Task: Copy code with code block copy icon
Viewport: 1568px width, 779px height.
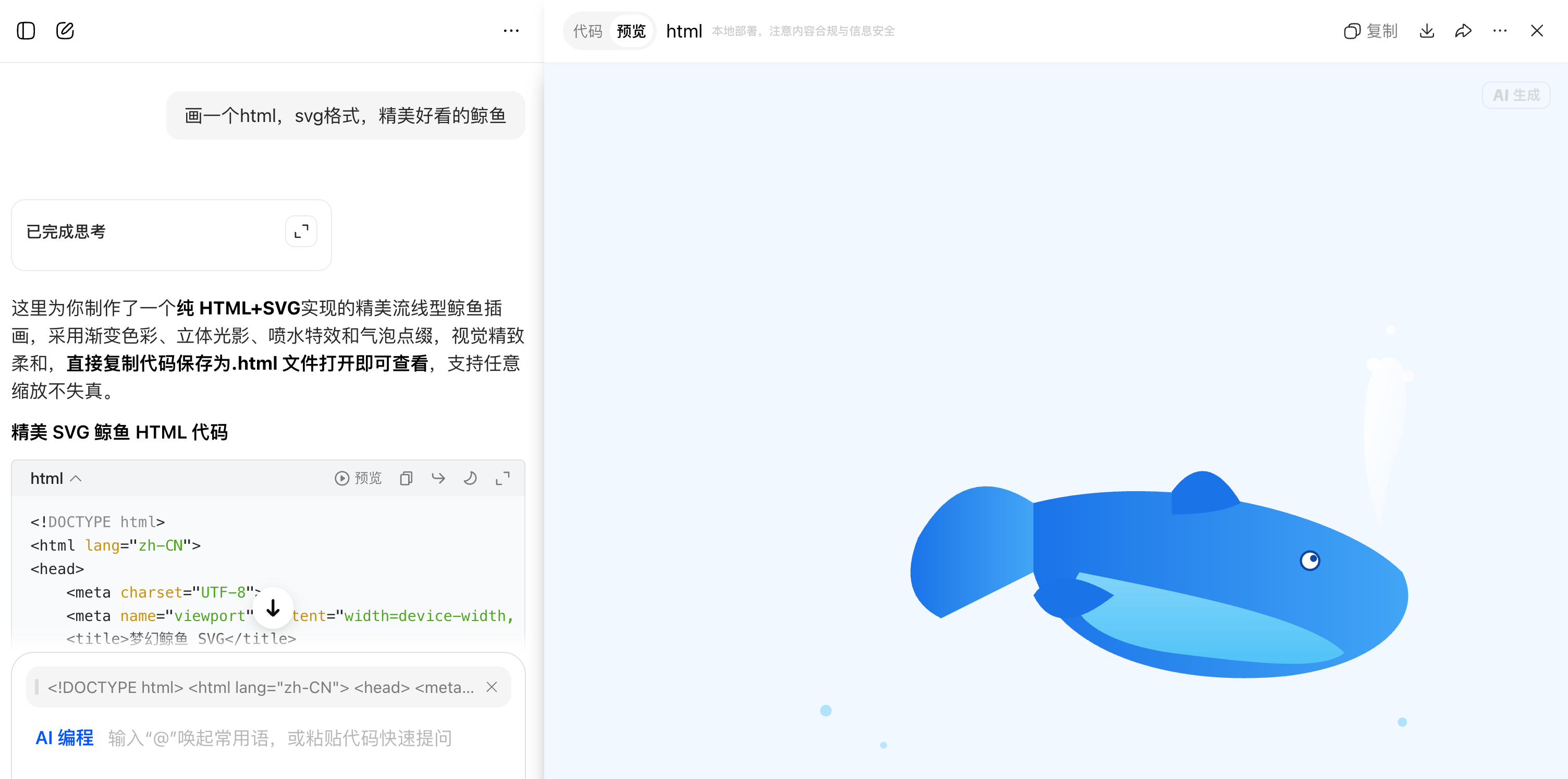Action: coord(406,478)
